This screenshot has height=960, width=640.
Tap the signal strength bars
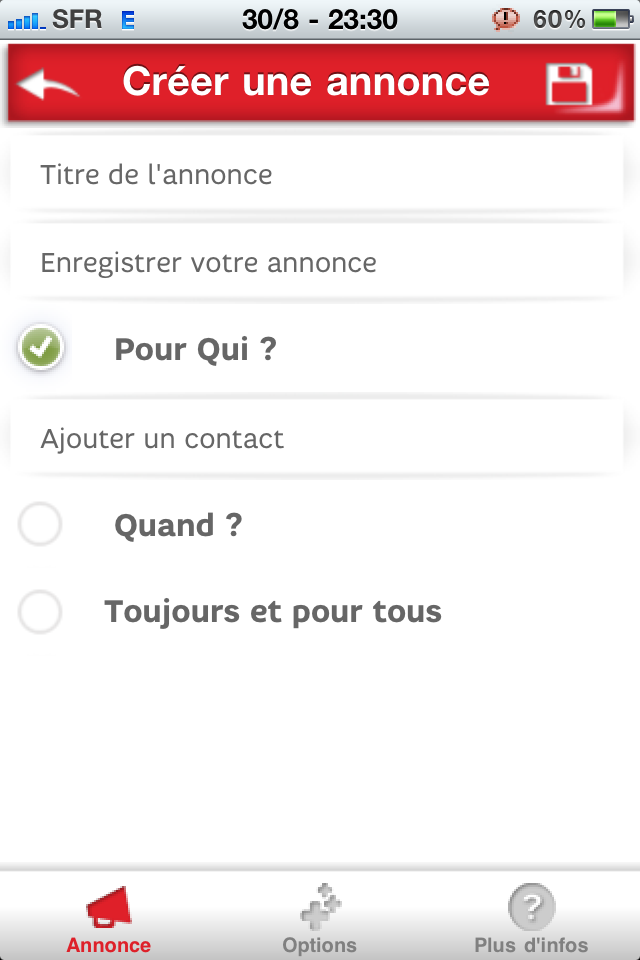pyautogui.click(x=26, y=22)
